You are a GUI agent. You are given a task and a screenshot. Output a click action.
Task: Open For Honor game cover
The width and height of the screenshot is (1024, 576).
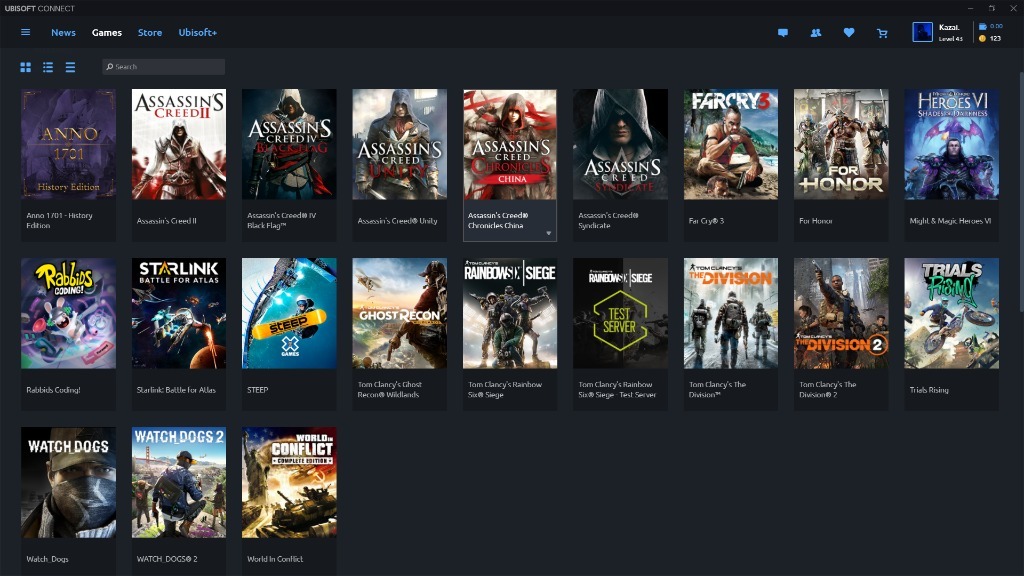pyautogui.click(x=841, y=144)
